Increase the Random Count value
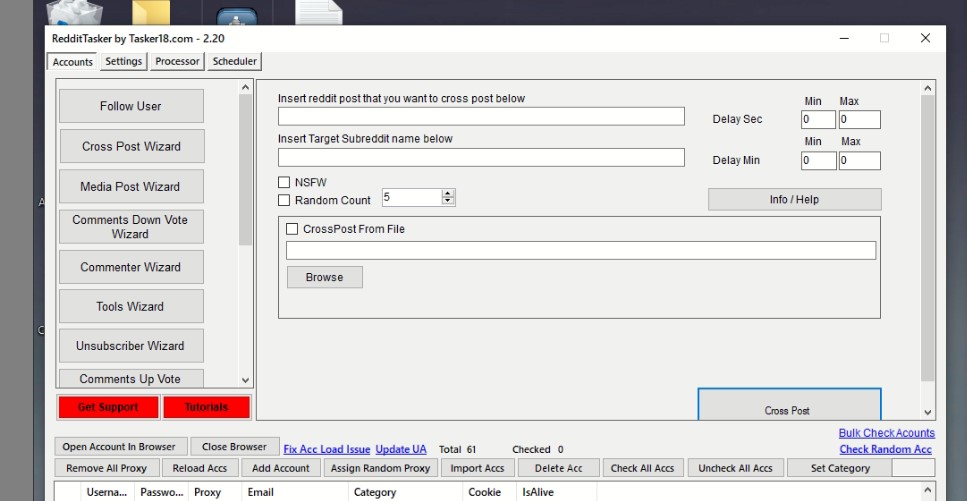 (x=448, y=193)
